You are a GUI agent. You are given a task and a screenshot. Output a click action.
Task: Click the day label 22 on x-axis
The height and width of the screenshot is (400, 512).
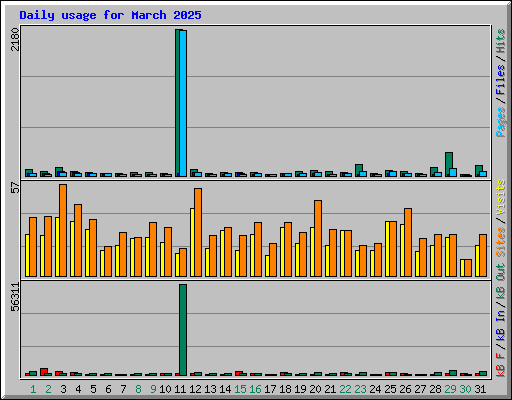[x=345, y=389]
